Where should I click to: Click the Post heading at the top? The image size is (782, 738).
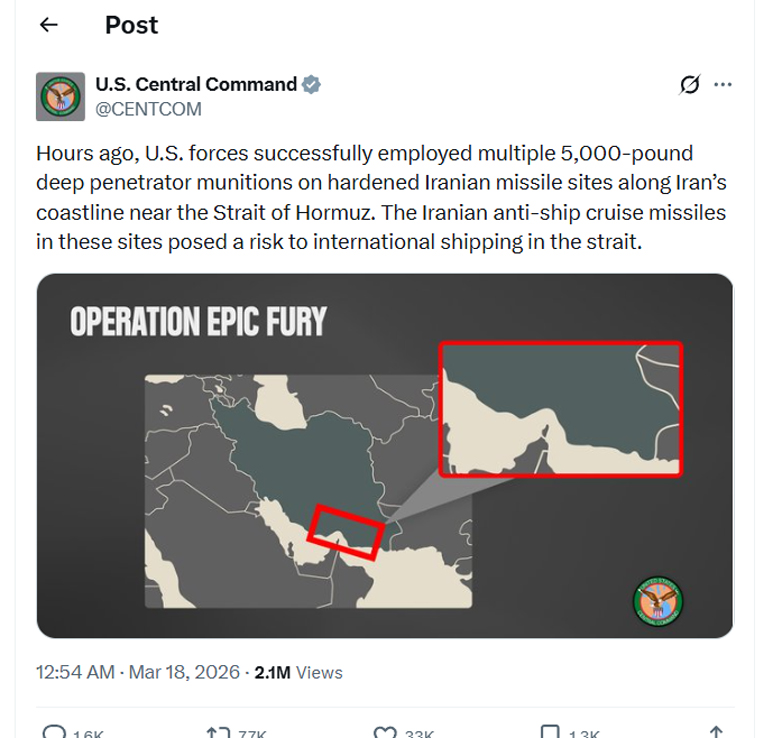pyautogui.click(x=131, y=25)
